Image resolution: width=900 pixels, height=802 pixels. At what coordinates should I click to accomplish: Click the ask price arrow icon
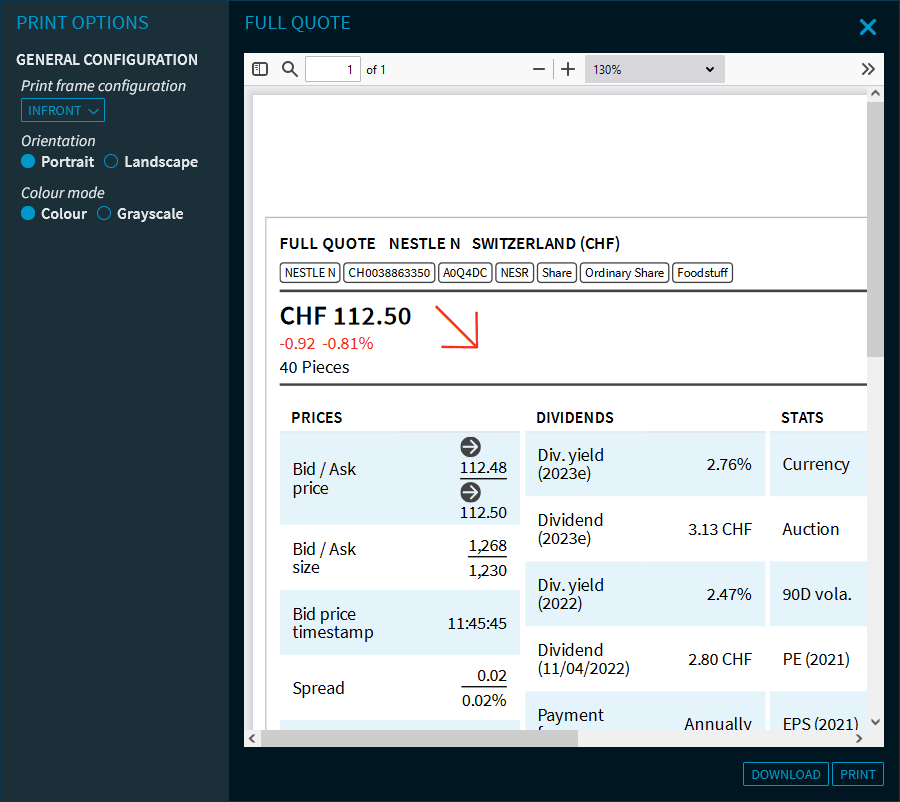pyautogui.click(x=470, y=492)
